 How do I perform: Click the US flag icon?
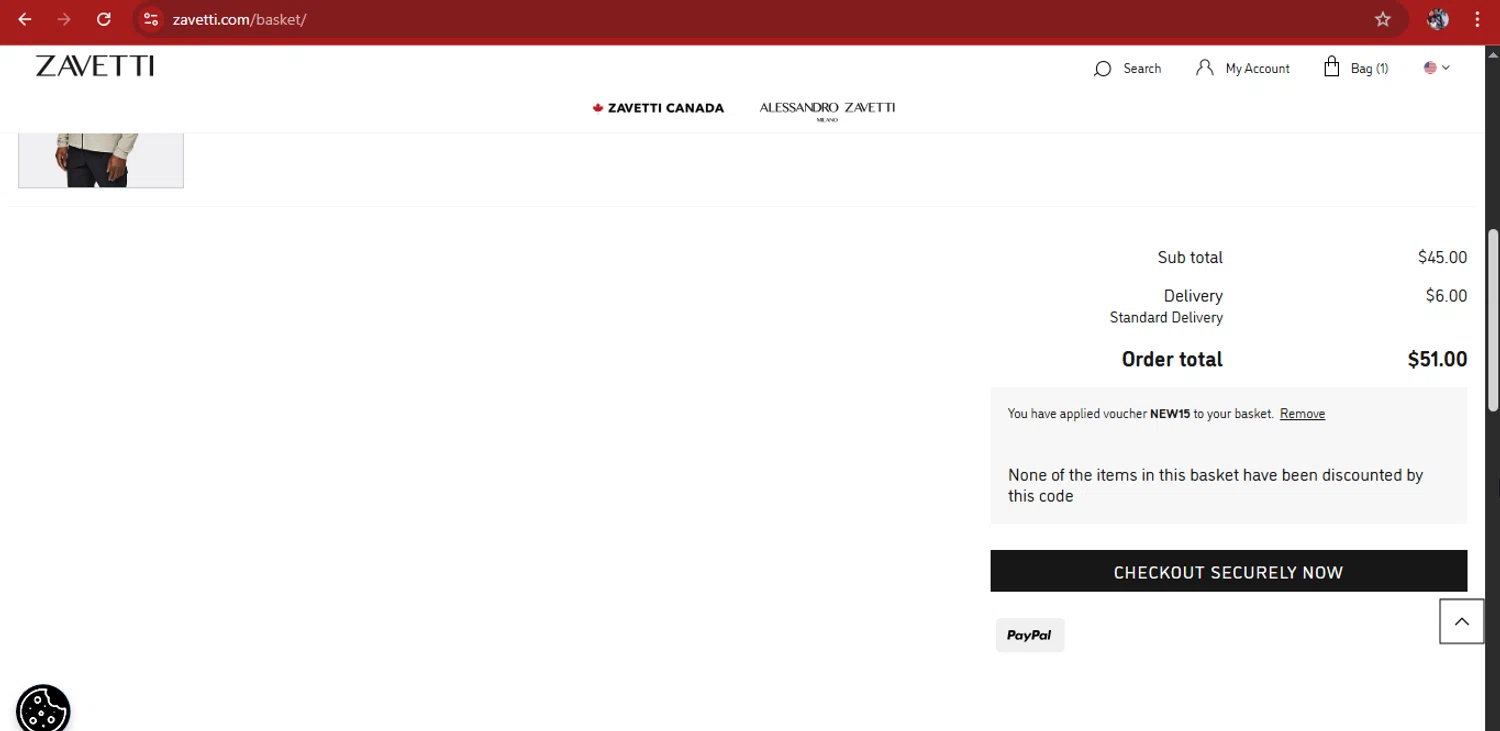[x=1430, y=68]
